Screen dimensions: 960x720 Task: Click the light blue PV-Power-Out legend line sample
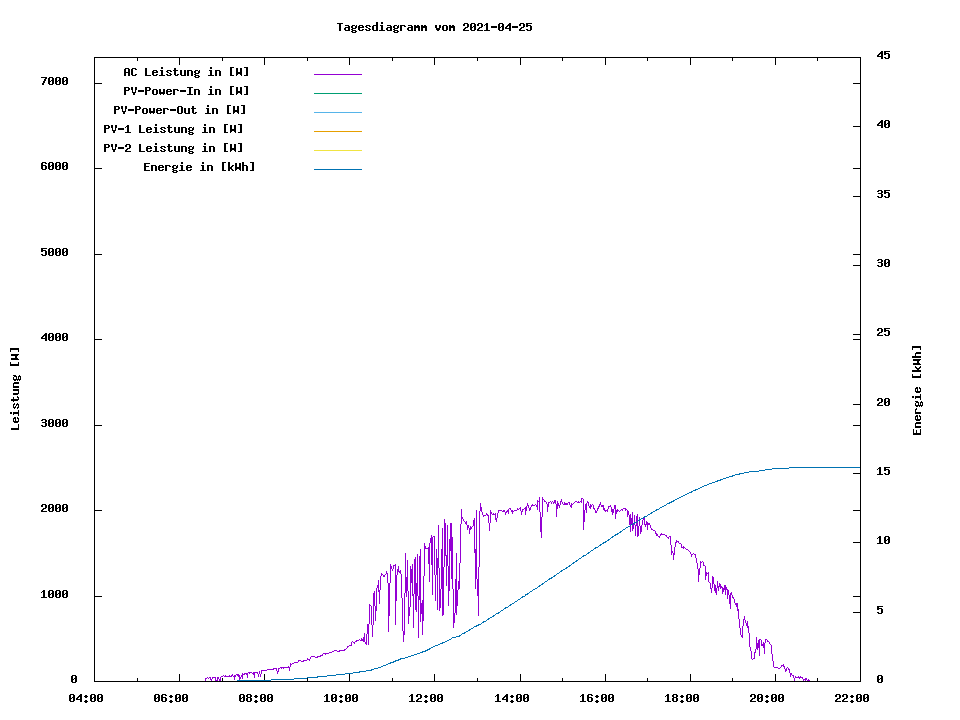pyautogui.click(x=337, y=112)
